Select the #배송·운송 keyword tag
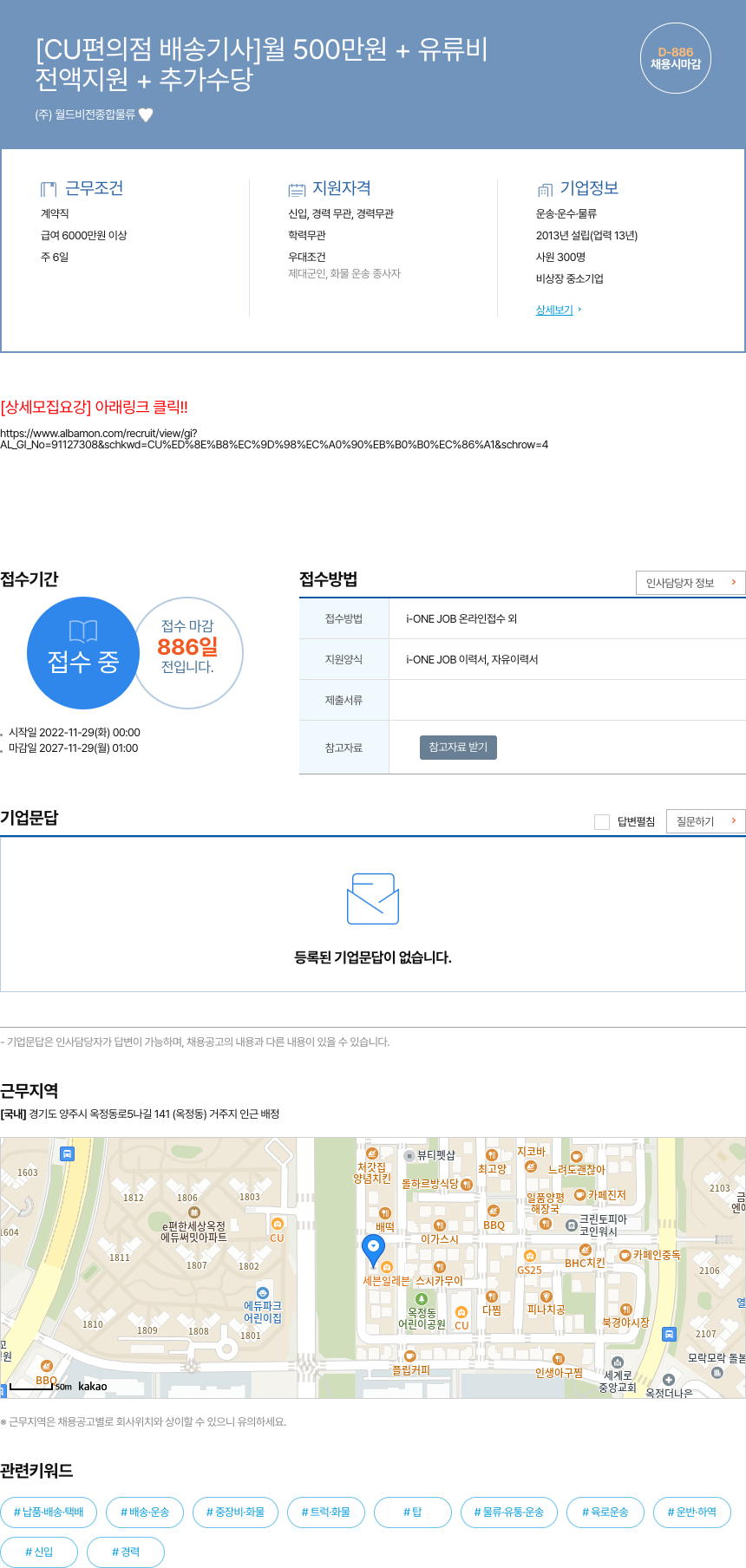 (145, 1512)
